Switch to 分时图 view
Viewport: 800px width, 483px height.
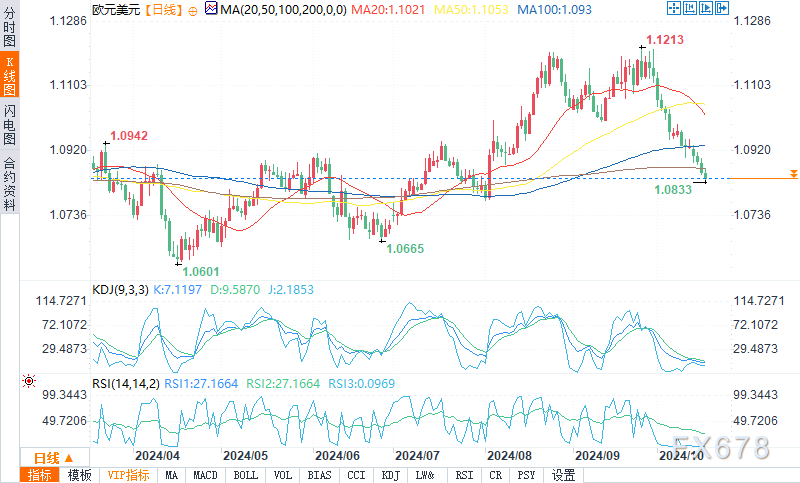9,26
